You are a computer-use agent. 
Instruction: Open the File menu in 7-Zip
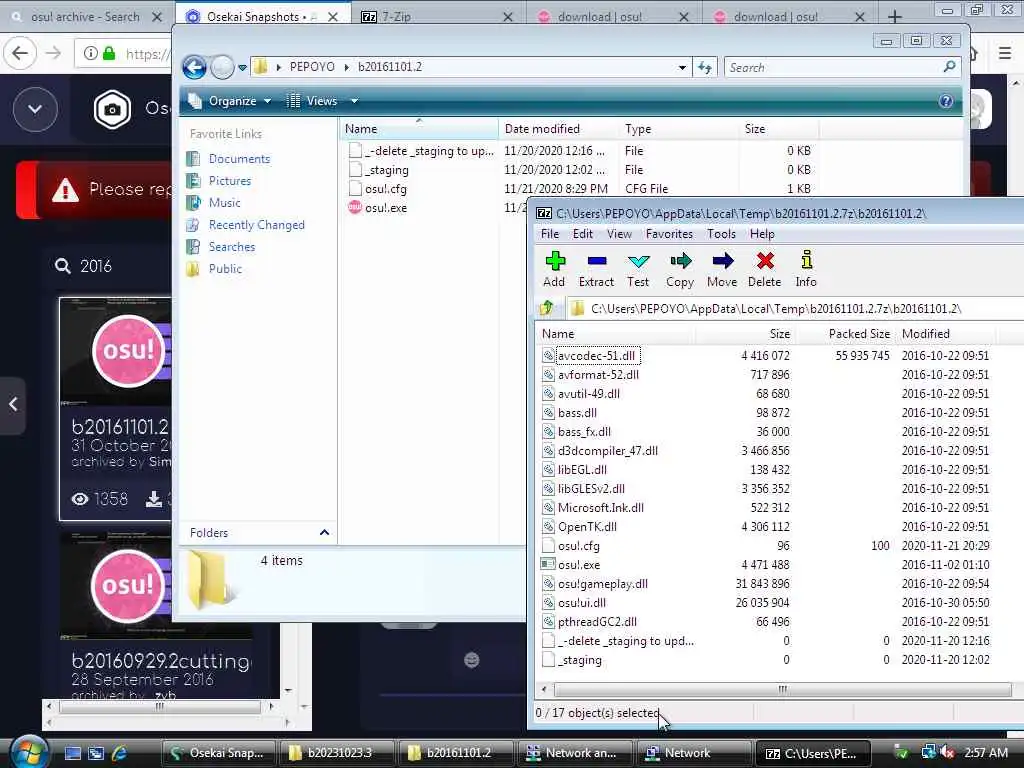coord(550,234)
